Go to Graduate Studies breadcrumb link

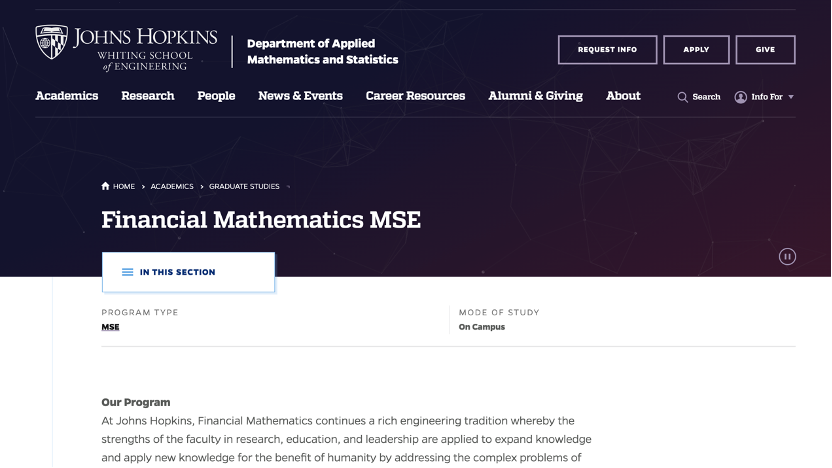click(244, 186)
